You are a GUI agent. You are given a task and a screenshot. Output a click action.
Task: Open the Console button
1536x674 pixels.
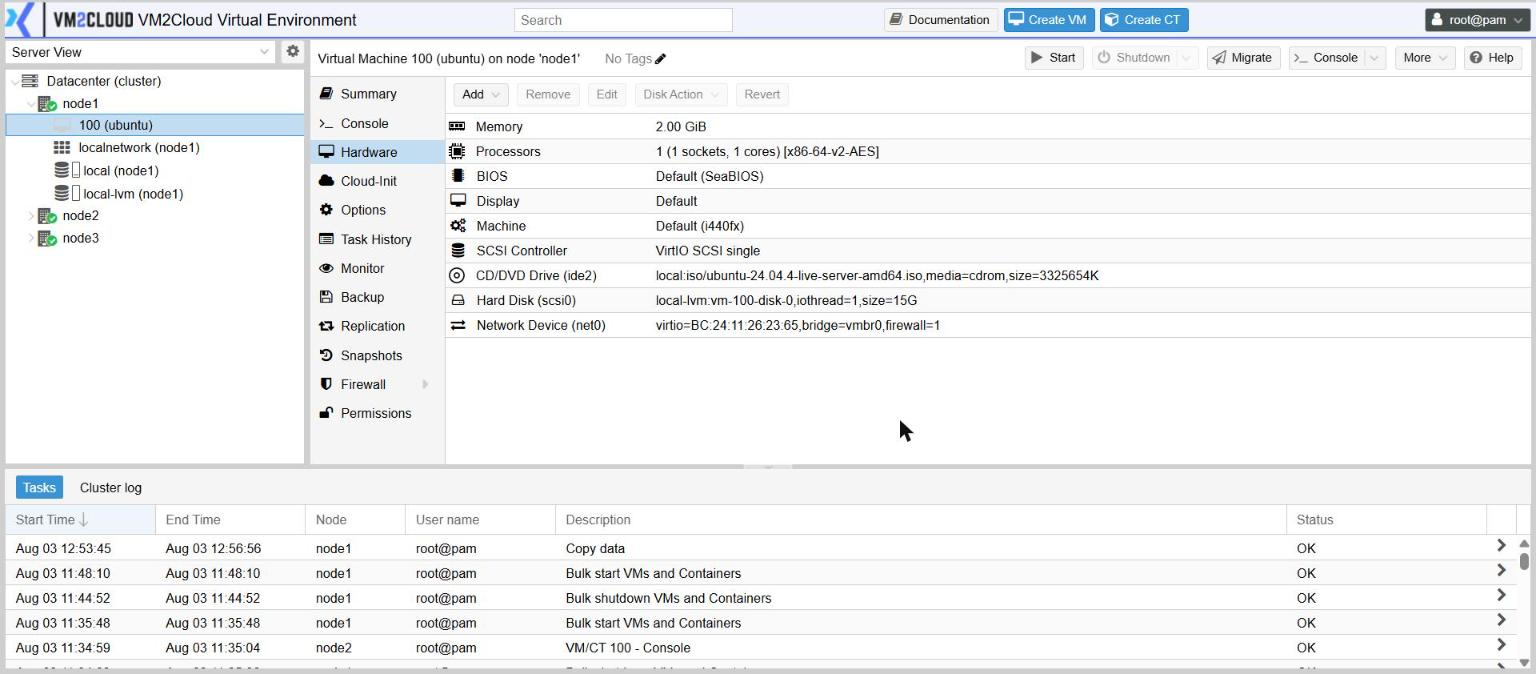(x=1326, y=58)
